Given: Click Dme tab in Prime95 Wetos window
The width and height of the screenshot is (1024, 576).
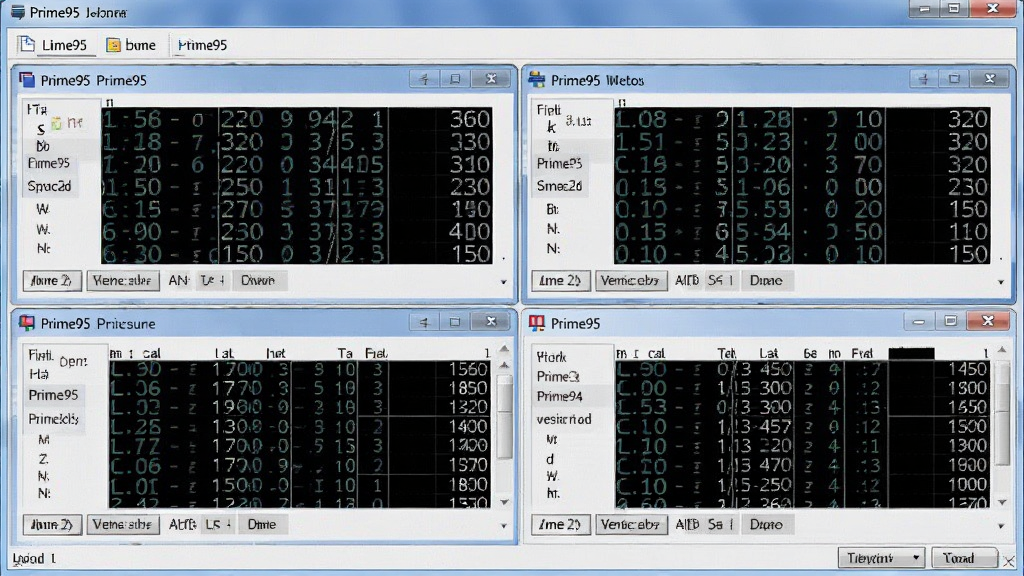Looking at the screenshot, I should [x=766, y=281].
